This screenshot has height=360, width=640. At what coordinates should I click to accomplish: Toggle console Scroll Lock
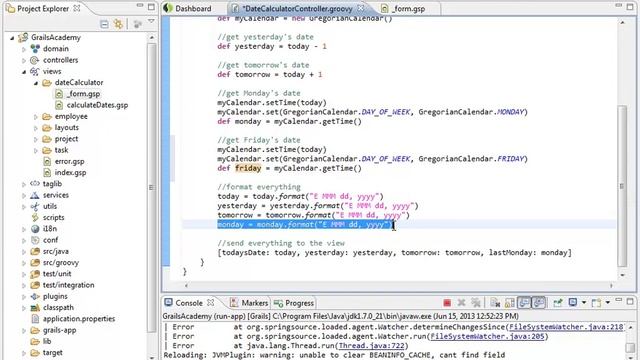(x=510, y=303)
